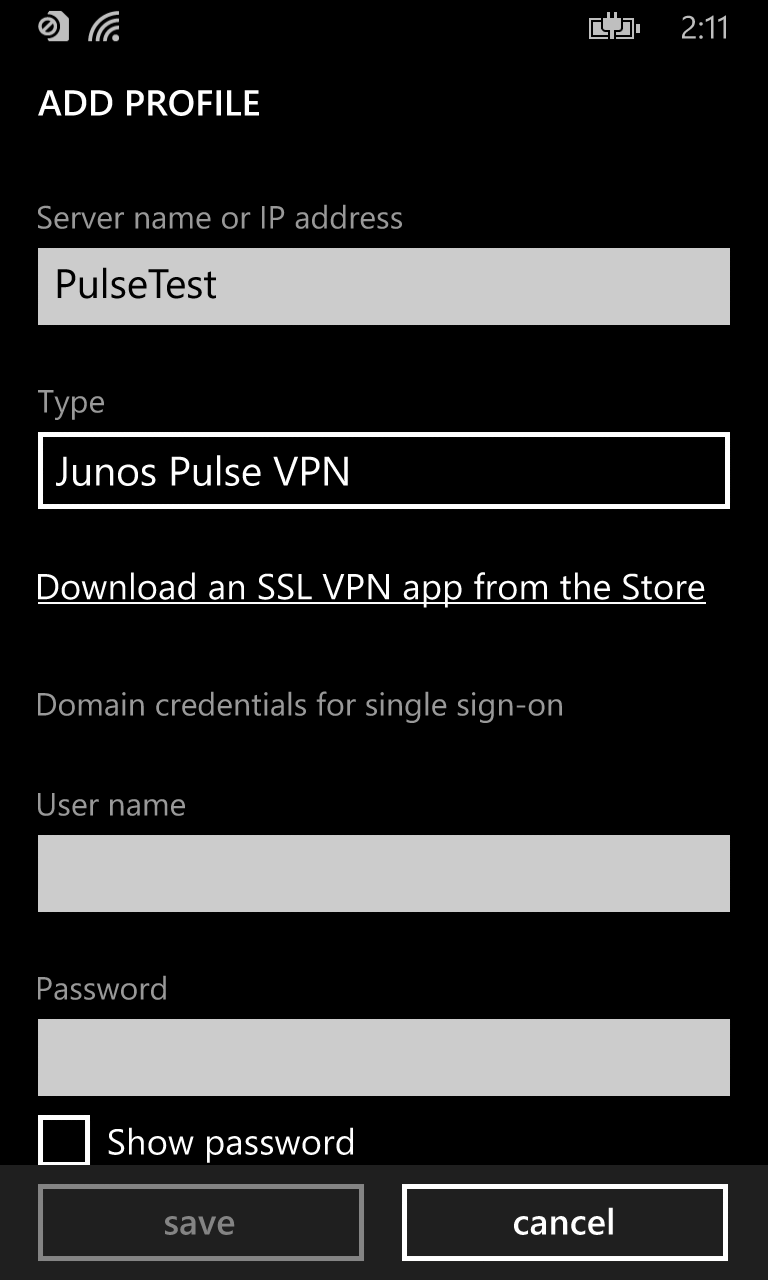
Task: Open the Junos Pulse VPN type dropdown
Action: click(x=383, y=471)
